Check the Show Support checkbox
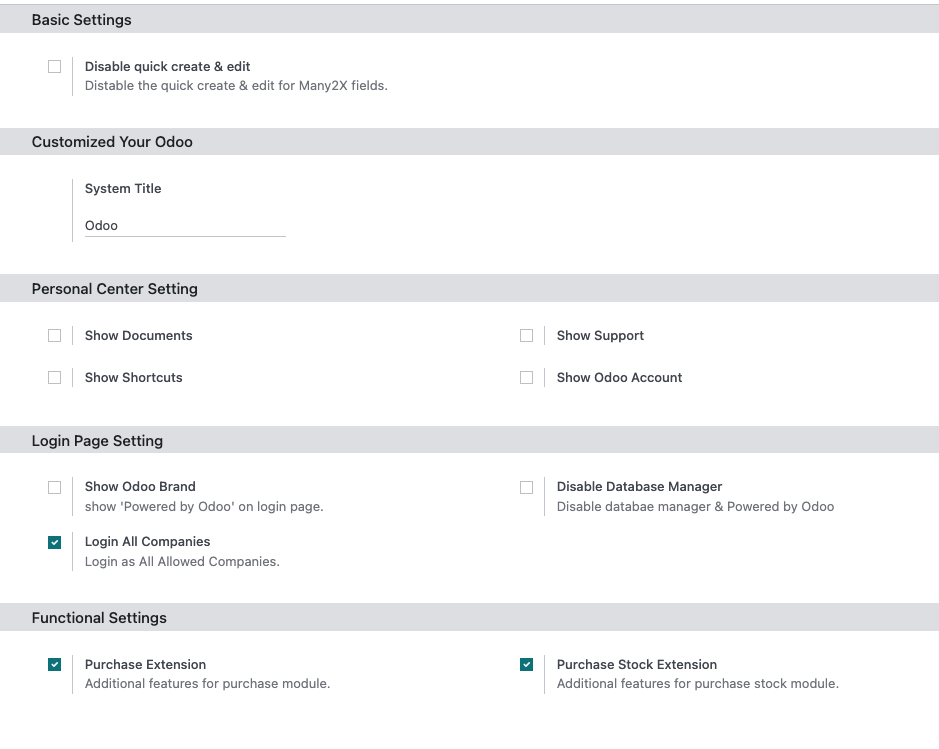This screenshot has height=749, width=939. coord(526,336)
